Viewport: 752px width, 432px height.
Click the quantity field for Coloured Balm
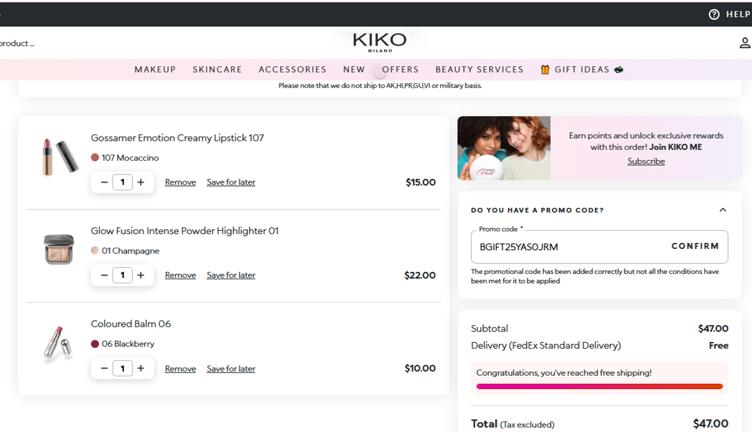coord(122,368)
